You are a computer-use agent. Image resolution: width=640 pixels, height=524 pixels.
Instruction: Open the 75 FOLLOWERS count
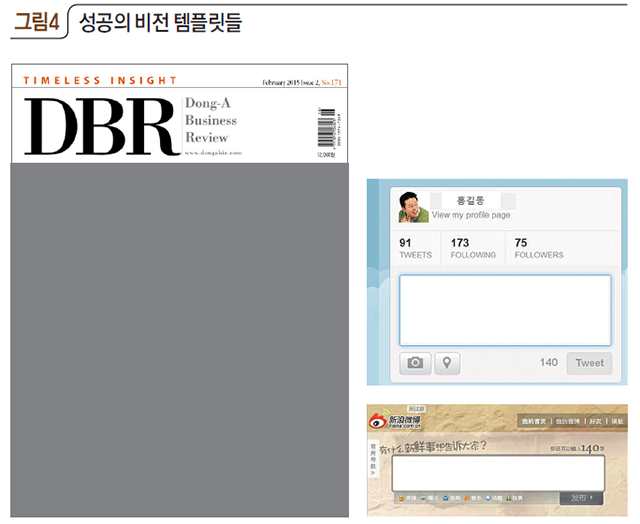[x=538, y=249]
